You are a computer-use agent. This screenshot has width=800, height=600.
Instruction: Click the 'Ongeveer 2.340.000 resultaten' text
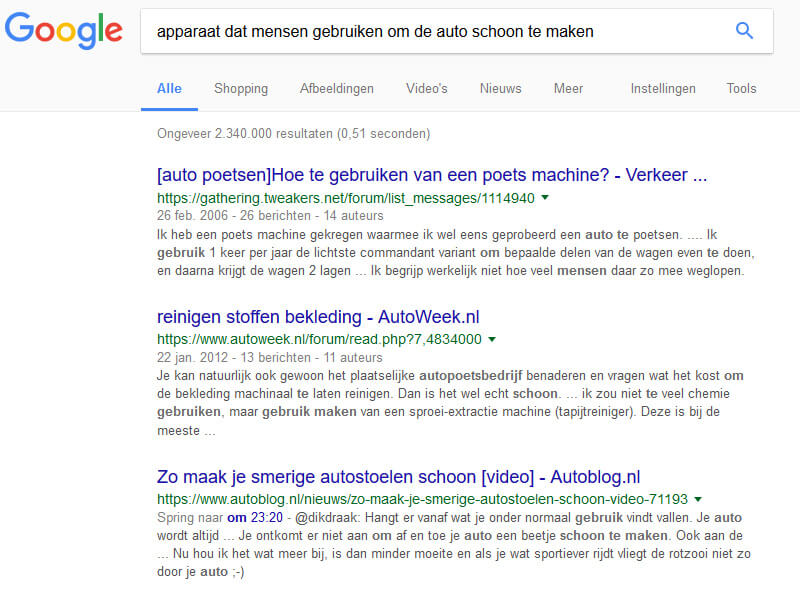click(x=293, y=134)
